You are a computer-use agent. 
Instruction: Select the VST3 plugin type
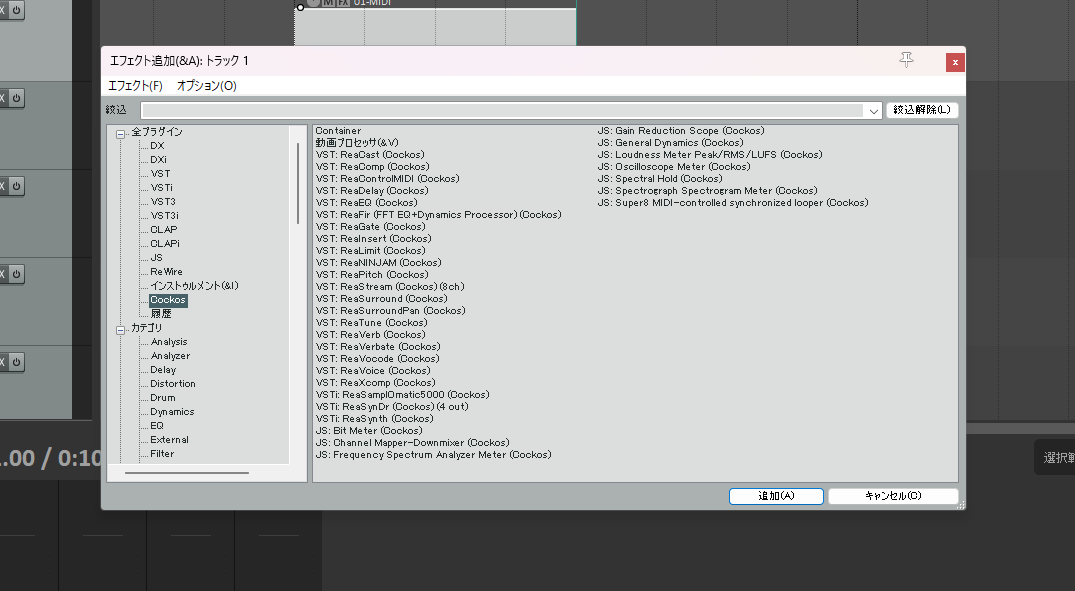click(163, 202)
